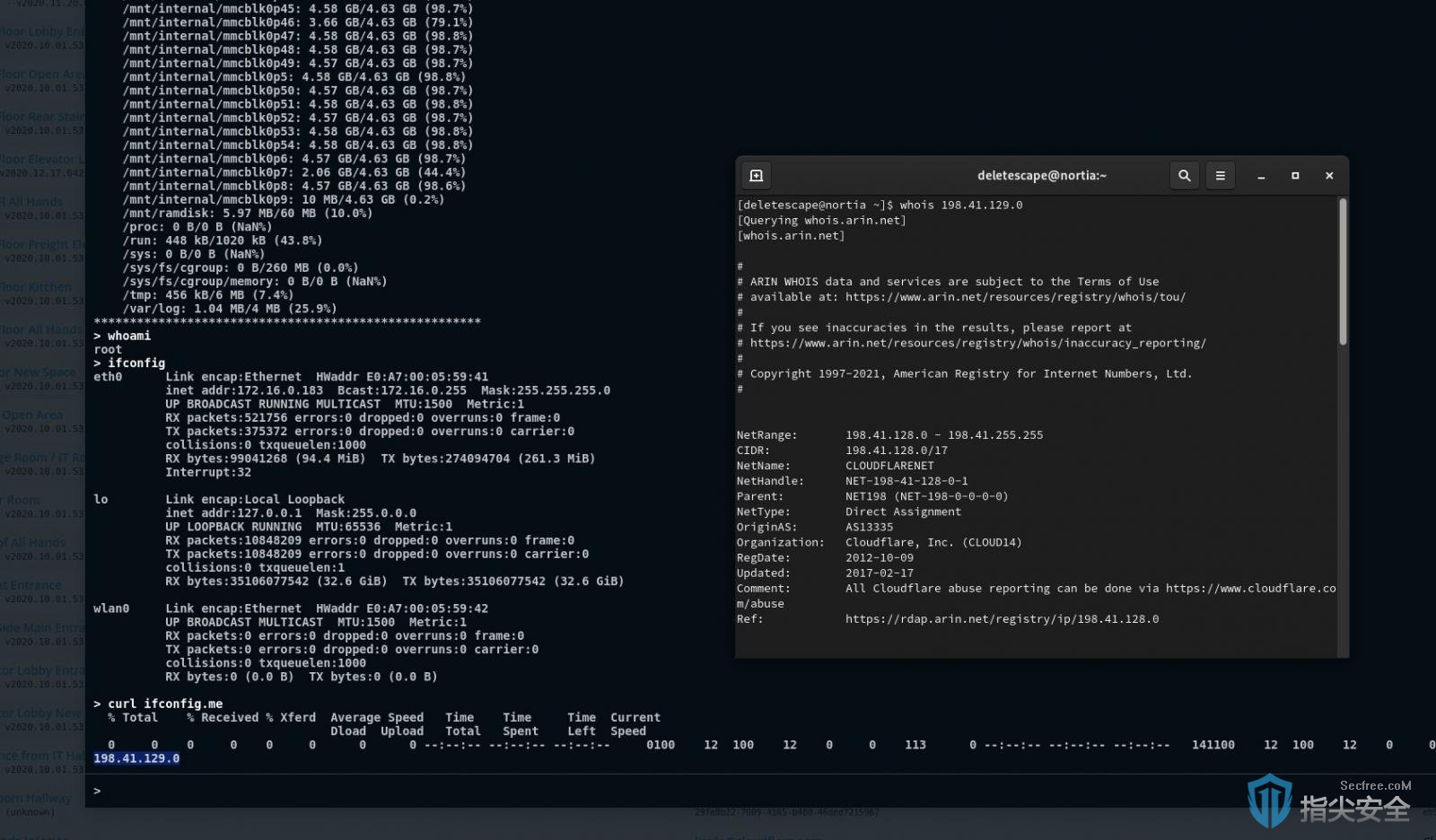
Task: Click the Copyright 1997-2021 ARIN line
Action: [x=965, y=373]
